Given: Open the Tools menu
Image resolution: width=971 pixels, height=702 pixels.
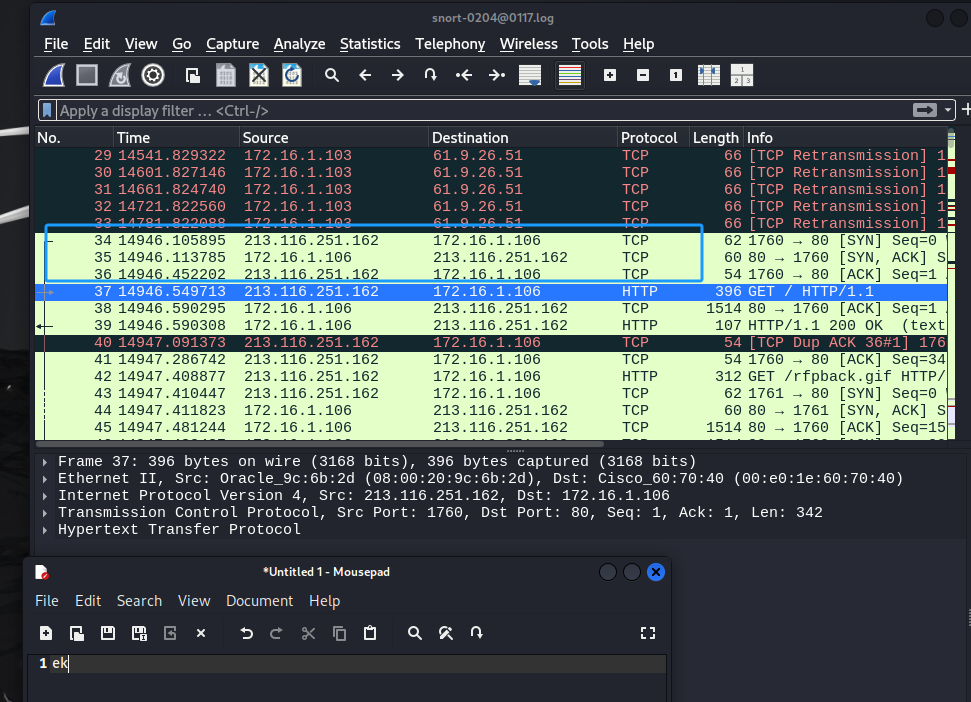Looking at the screenshot, I should (590, 44).
